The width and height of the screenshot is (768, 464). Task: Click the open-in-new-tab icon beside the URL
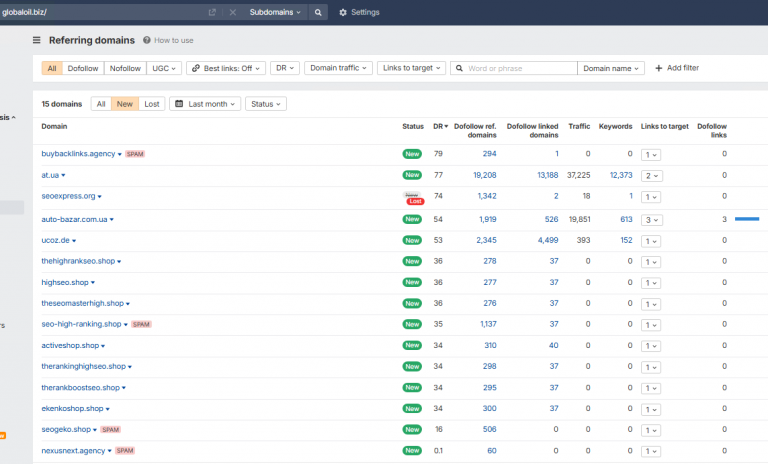coord(212,12)
